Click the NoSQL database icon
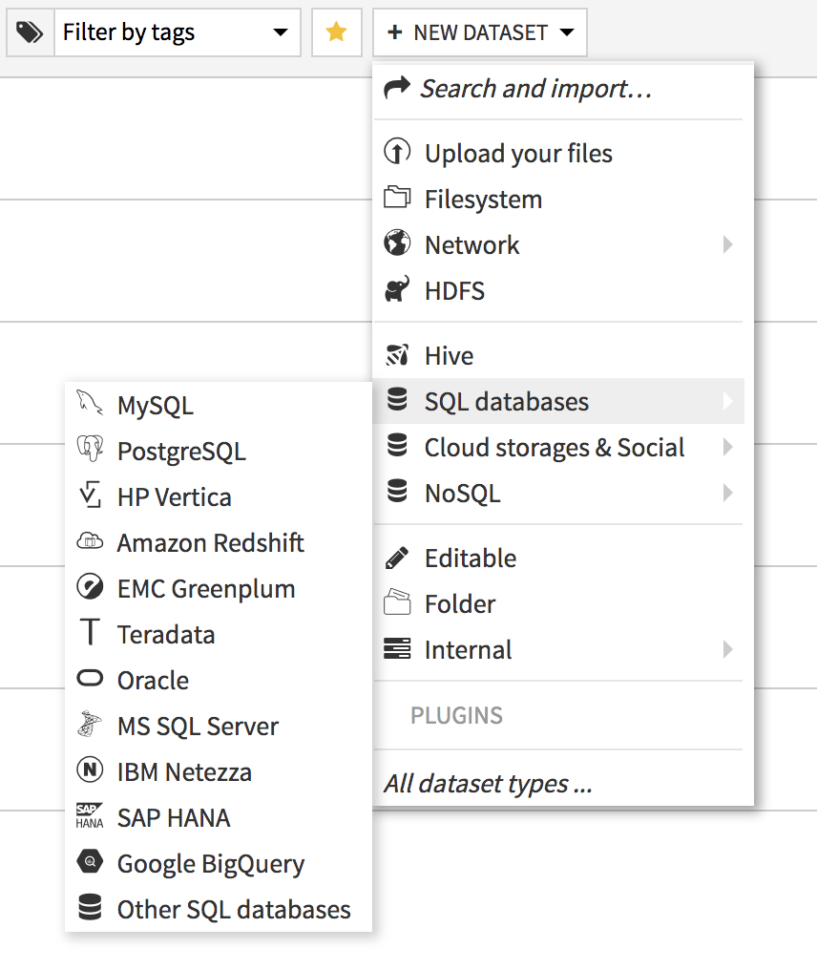Viewport: 817px width, 970px height. coord(397,491)
